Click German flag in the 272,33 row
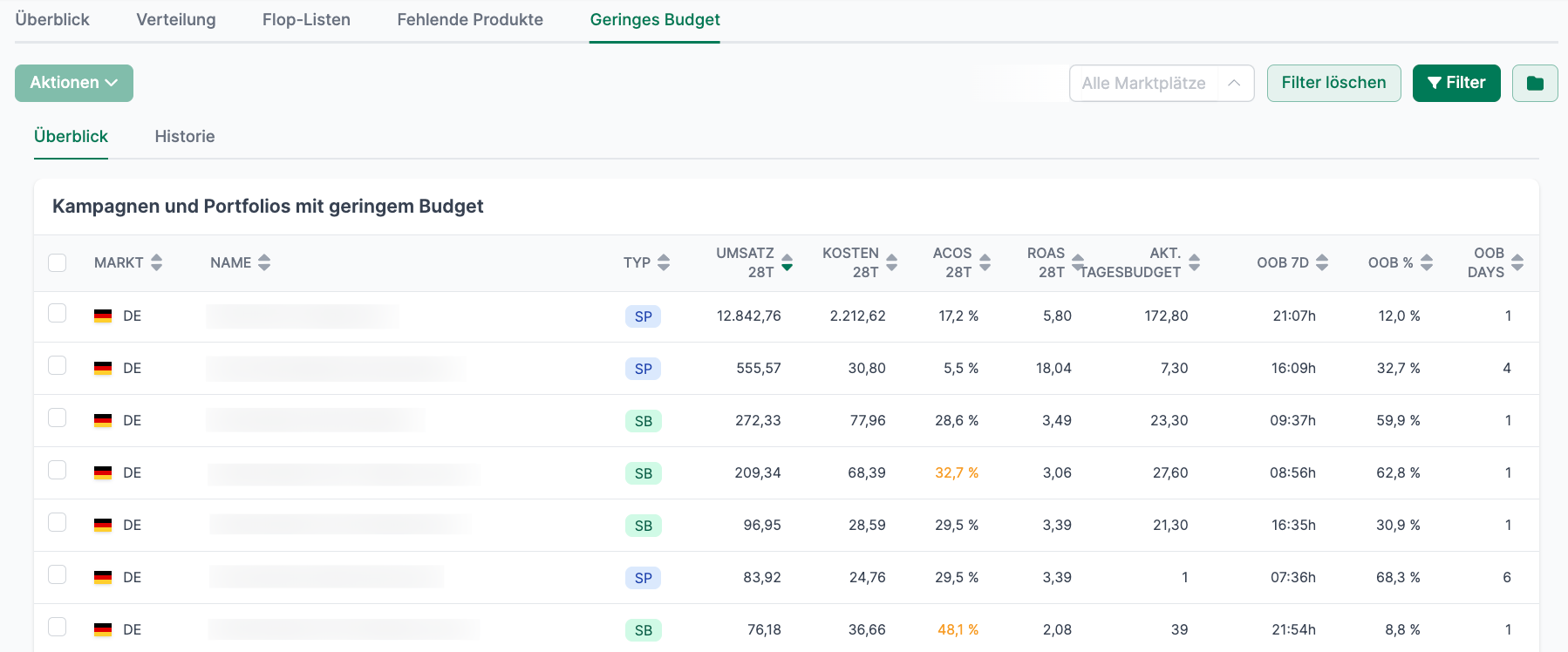 (x=103, y=420)
